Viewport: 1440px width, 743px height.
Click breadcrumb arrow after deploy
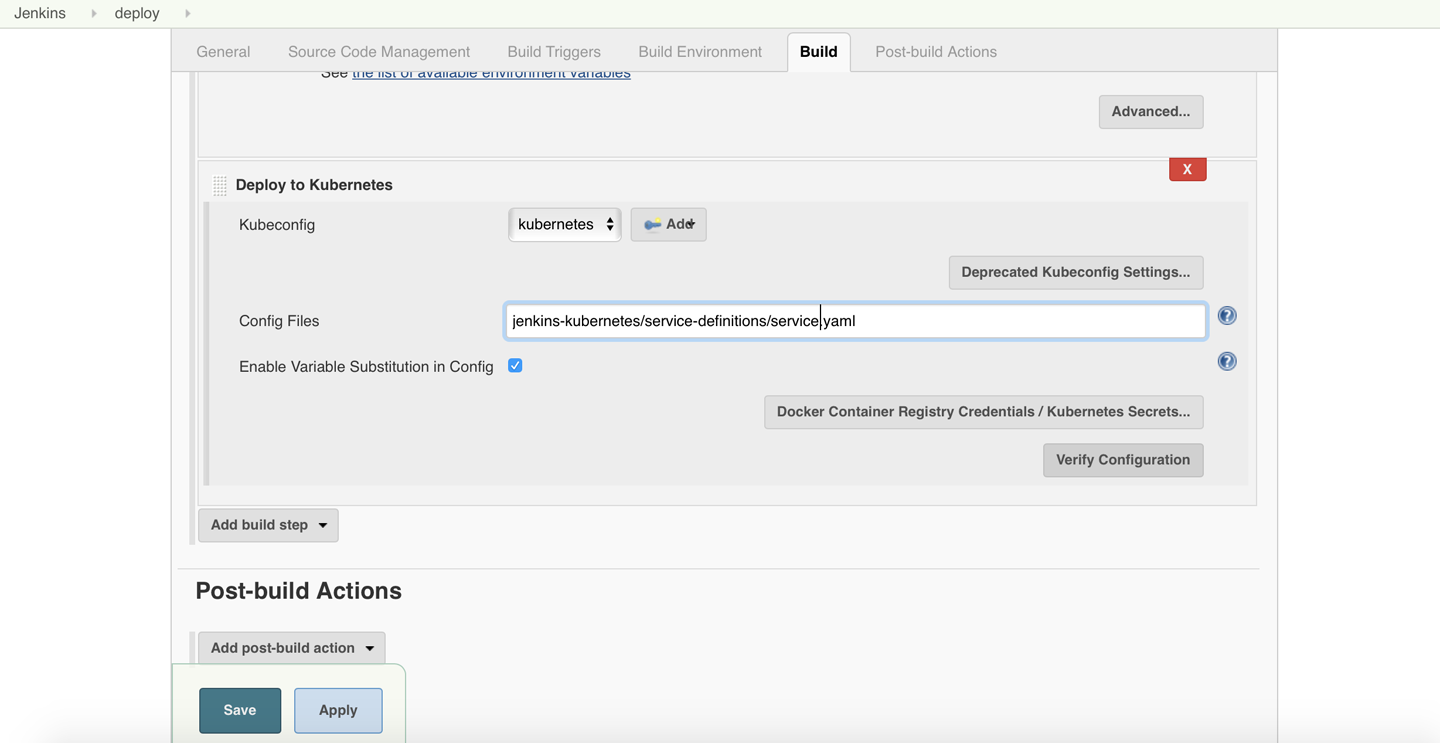coord(187,14)
